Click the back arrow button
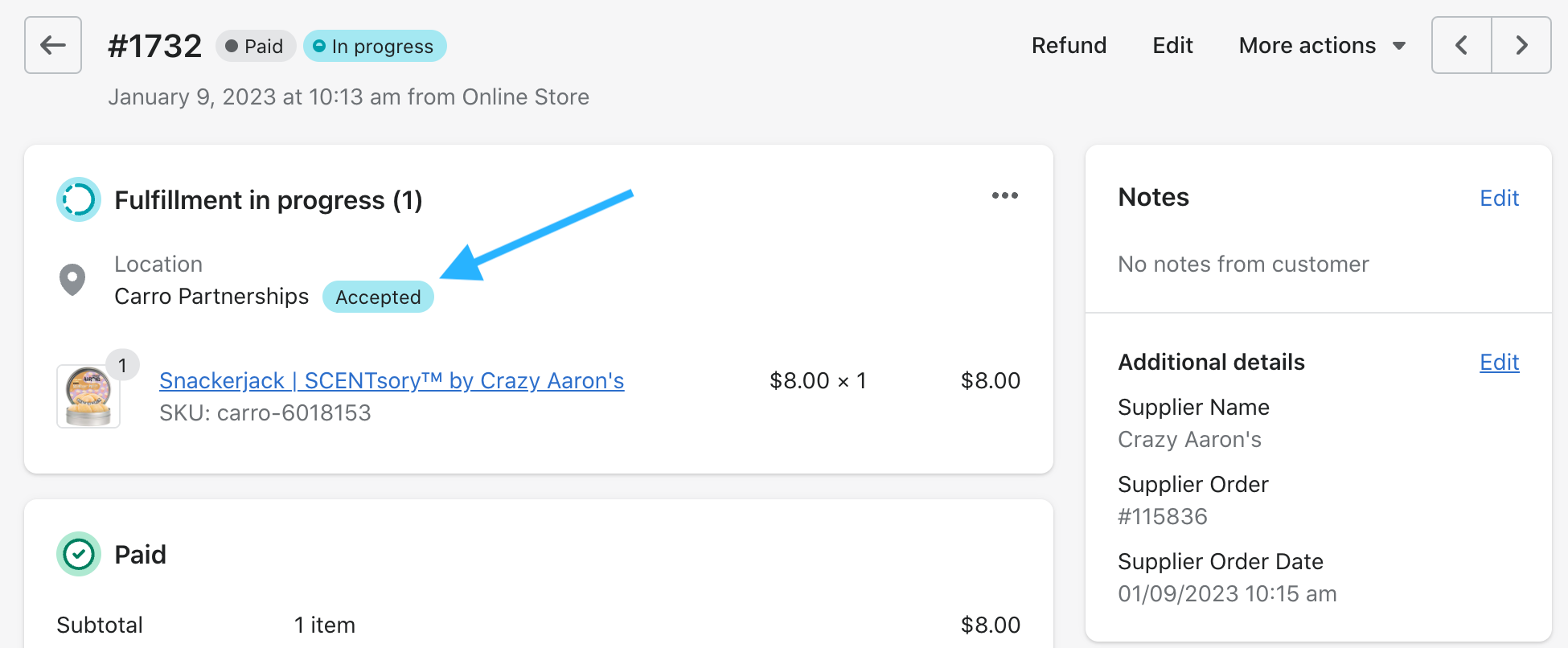Image resolution: width=1568 pixels, height=648 pixels. coord(53,45)
